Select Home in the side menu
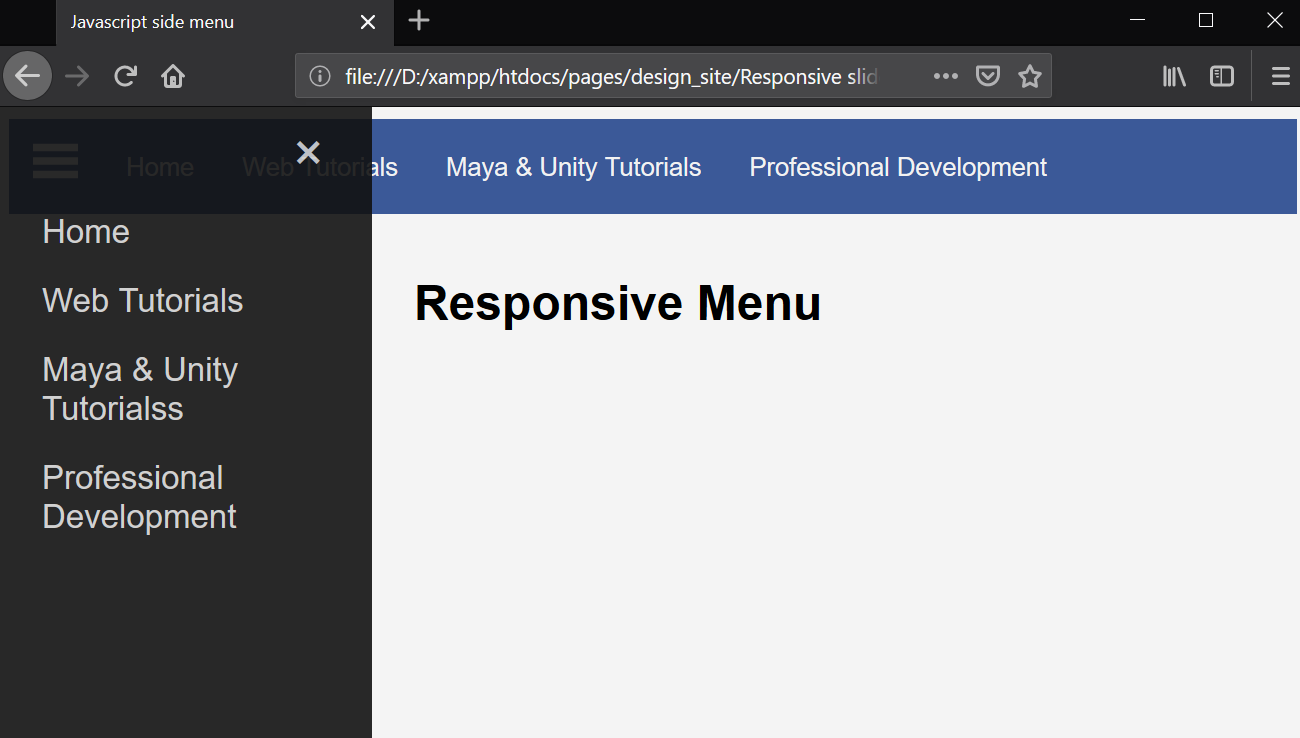This screenshot has height=738, width=1300. (x=85, y=231)
